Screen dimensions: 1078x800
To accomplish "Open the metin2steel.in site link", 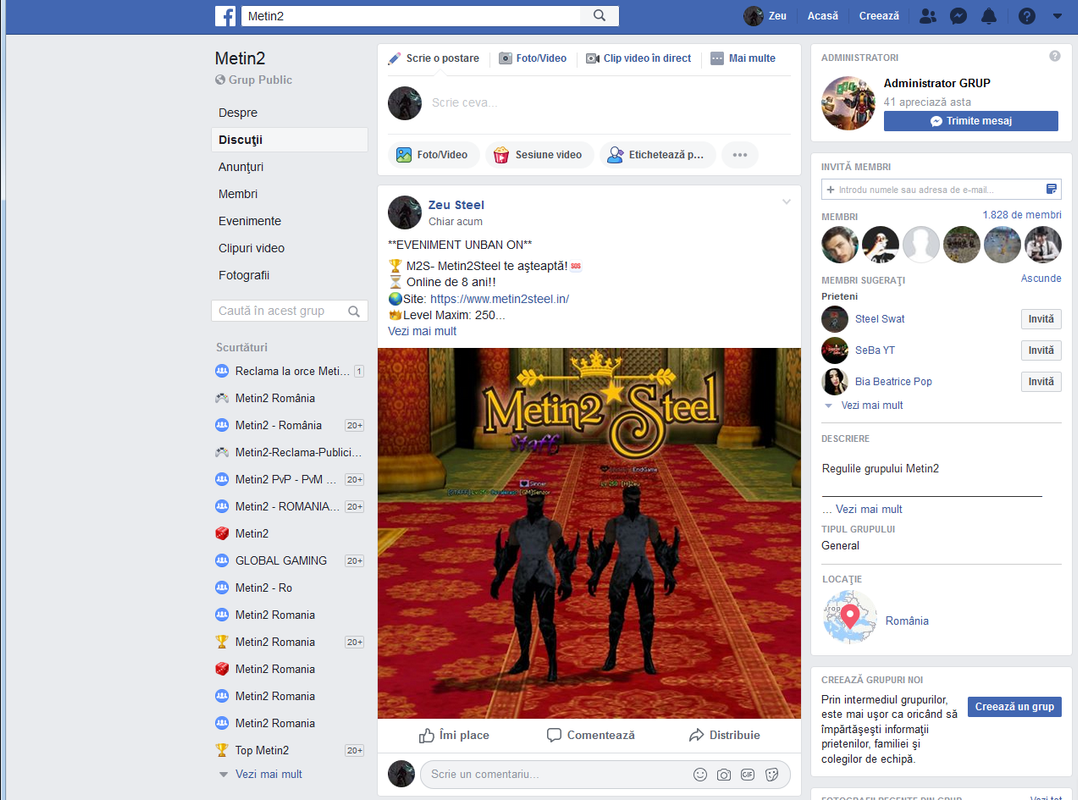I will [x=499, y=299].
